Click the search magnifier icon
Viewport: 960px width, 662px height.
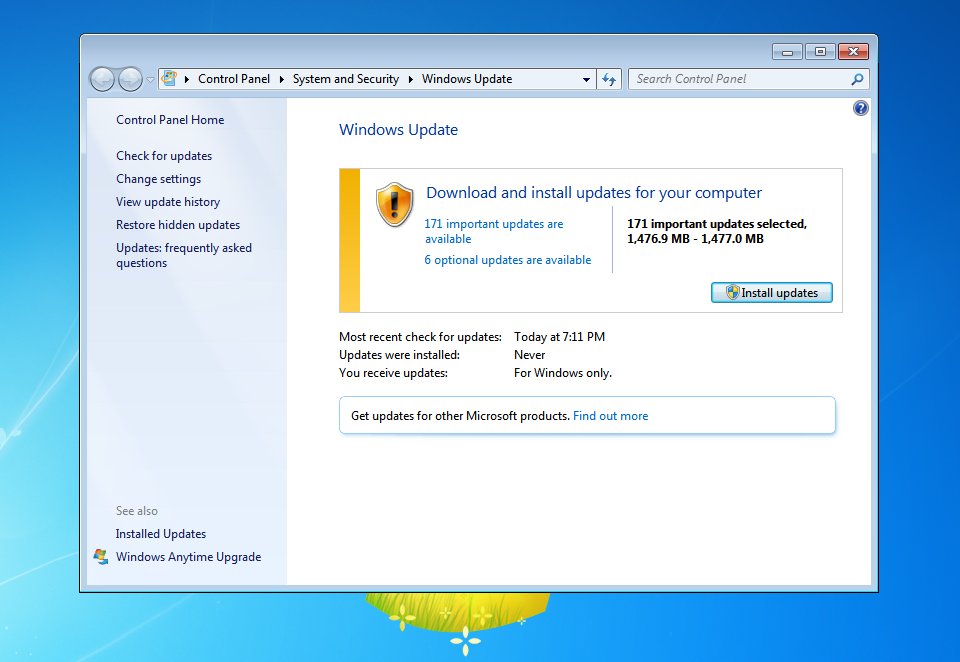click(858, 79)
